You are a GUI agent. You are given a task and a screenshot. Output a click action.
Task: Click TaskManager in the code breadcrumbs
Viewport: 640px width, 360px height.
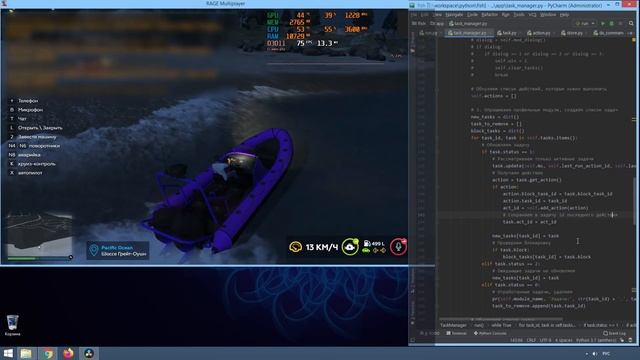(x=453, y=325)
